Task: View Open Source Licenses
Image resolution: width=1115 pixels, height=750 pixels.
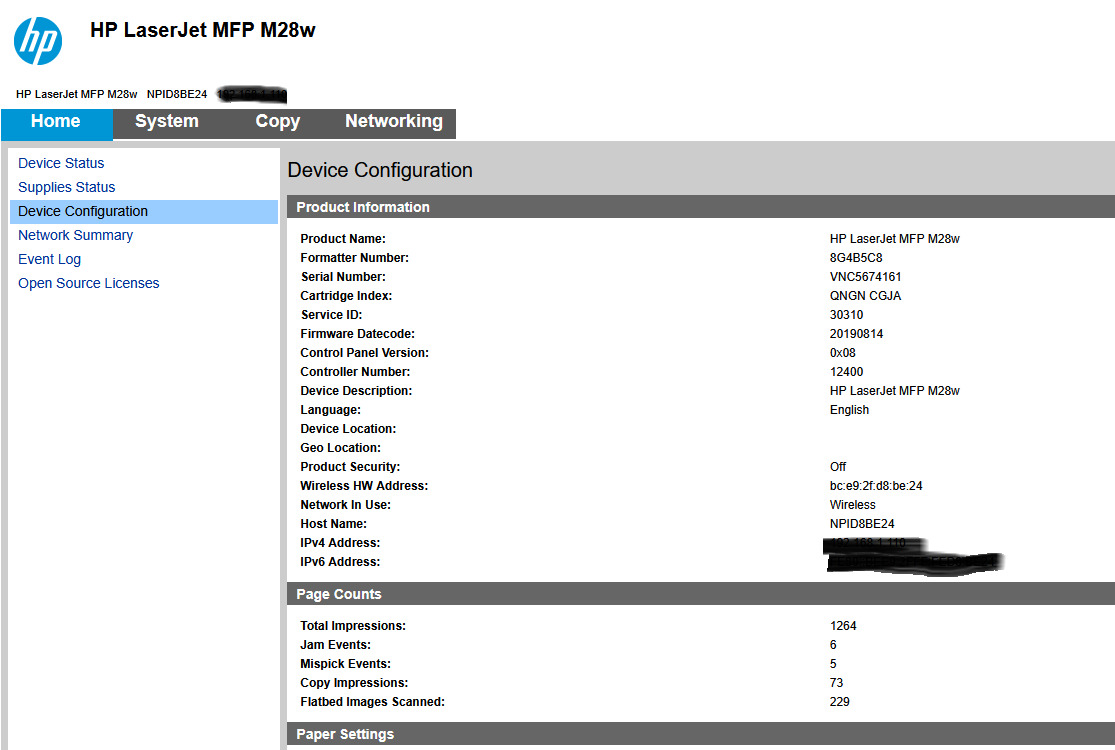Action: (88, 284)
